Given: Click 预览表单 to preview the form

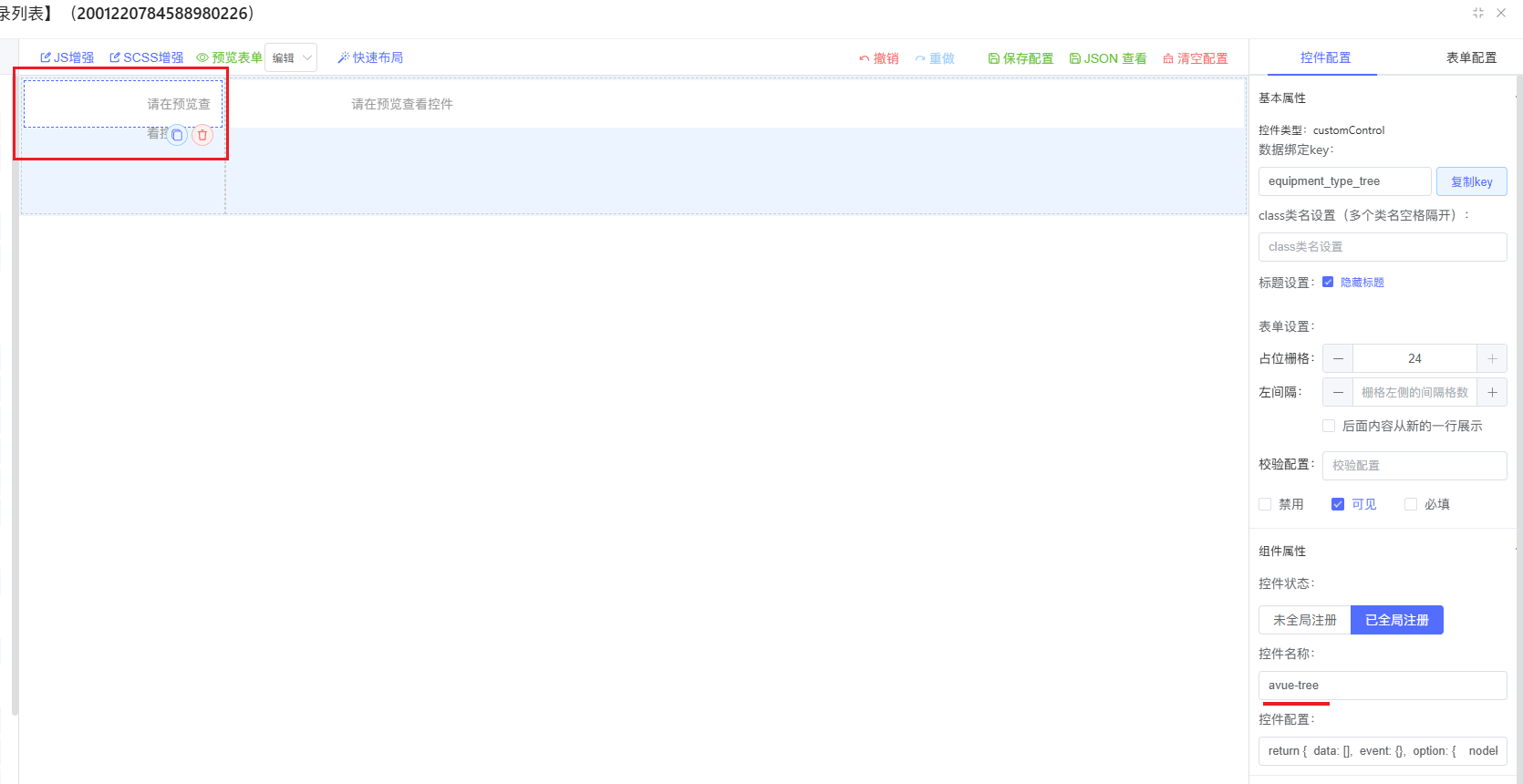Looking at the screenshot, I should pyautogui.click(x=229, y=57).
